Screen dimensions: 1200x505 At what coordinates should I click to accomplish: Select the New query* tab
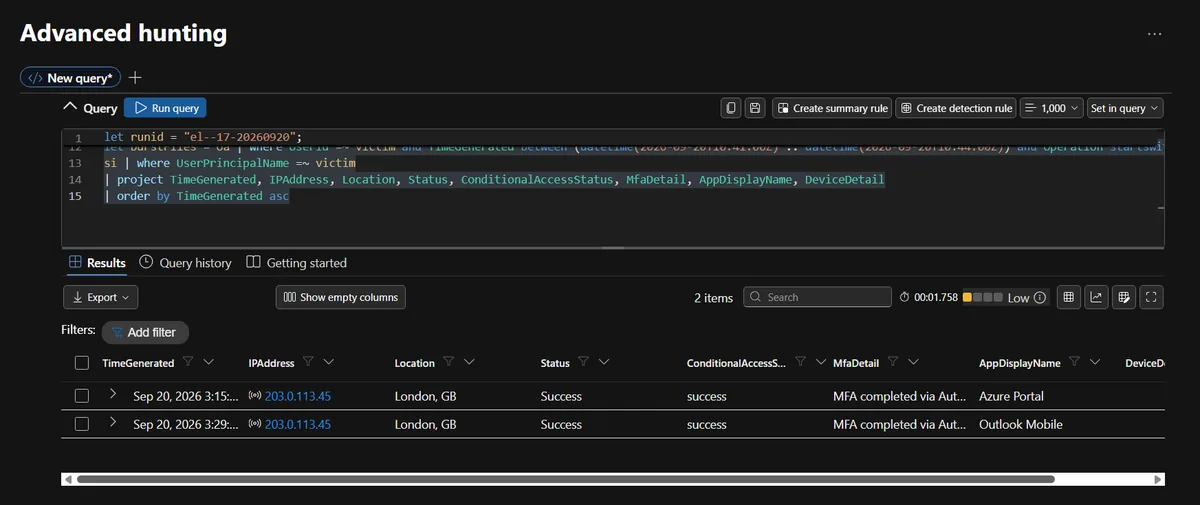pyautogui.click(x=70, y=77)
